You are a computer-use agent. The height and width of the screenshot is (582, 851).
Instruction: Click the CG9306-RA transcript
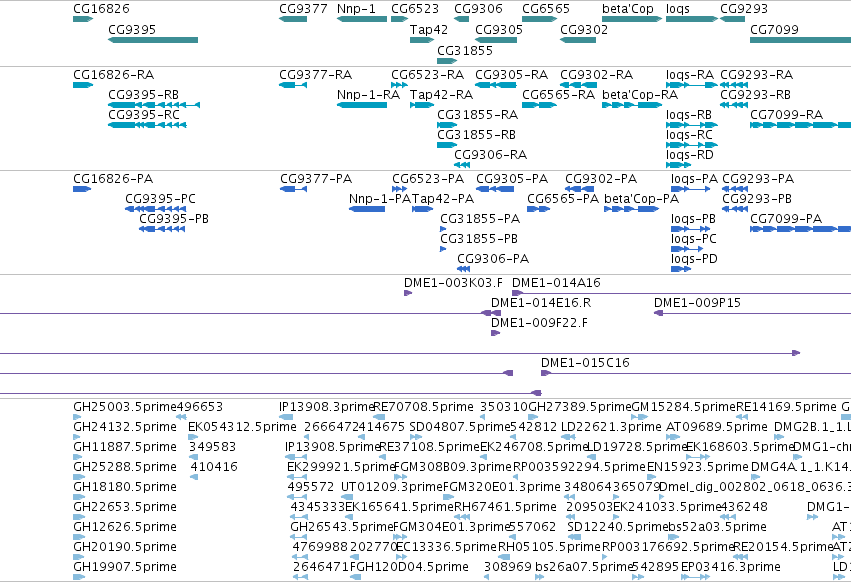[462, 165]
